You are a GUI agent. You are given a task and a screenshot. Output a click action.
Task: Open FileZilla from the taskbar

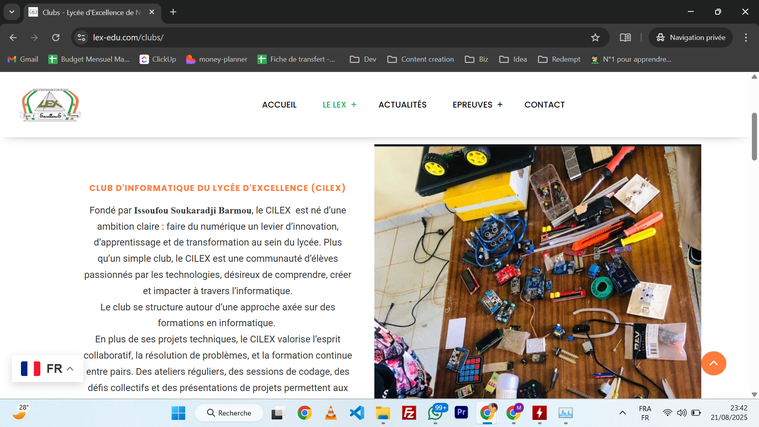coord(409,412)
